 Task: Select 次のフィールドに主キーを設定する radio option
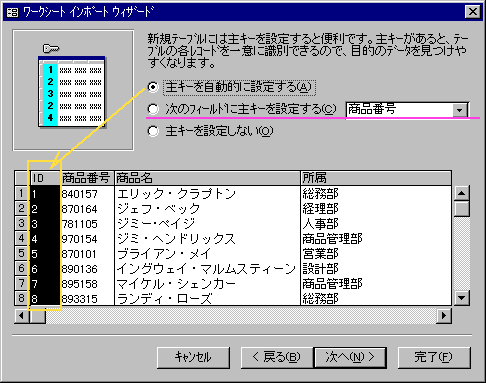click(x=153, y=109)
